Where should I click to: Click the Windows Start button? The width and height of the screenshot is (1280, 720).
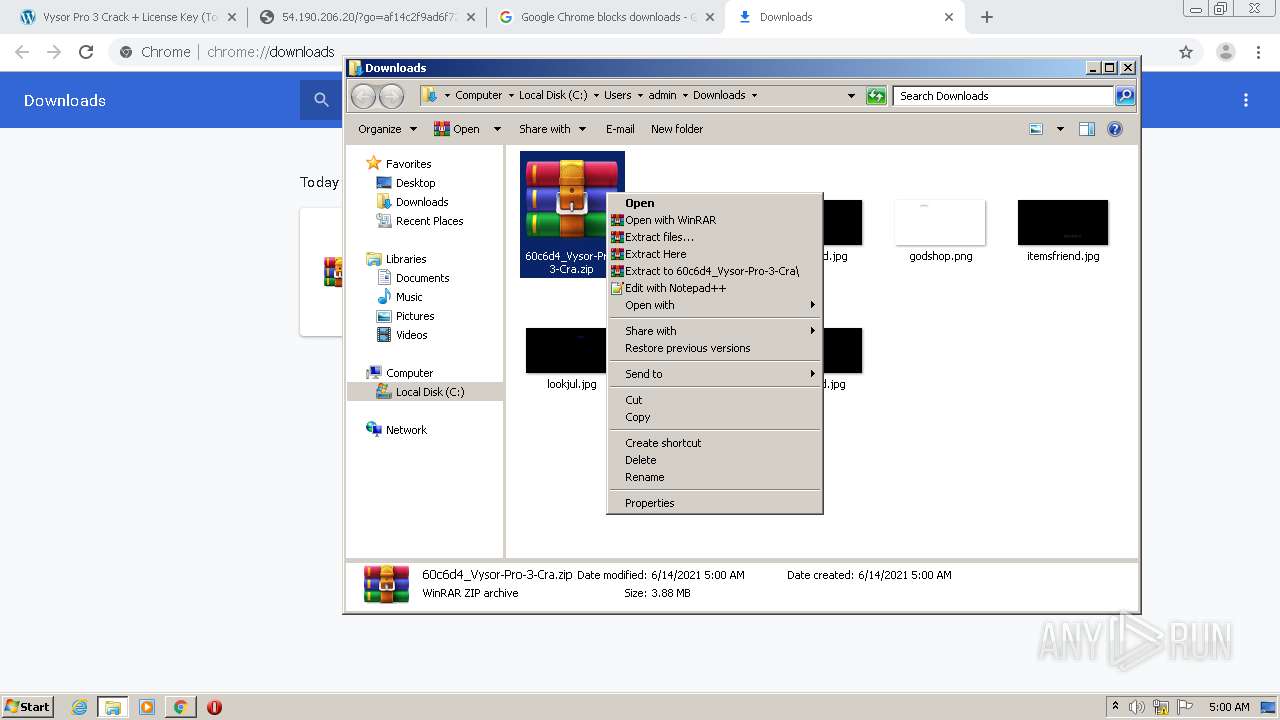point(27,706)
